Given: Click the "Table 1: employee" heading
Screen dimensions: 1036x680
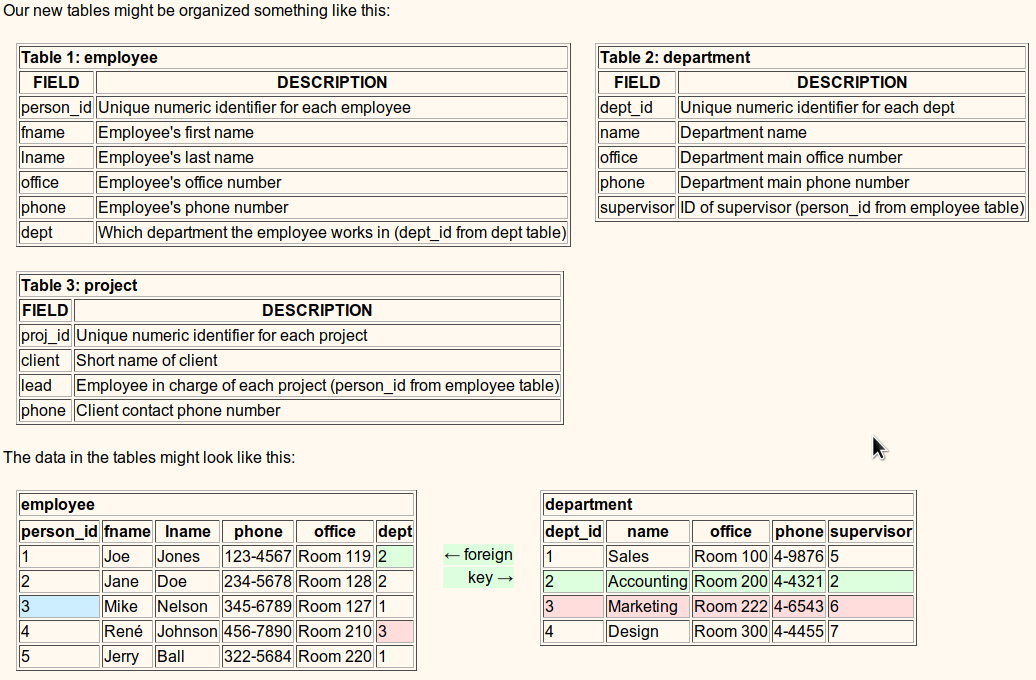Looking at the screenshot, I should click(x=90, y=58).
